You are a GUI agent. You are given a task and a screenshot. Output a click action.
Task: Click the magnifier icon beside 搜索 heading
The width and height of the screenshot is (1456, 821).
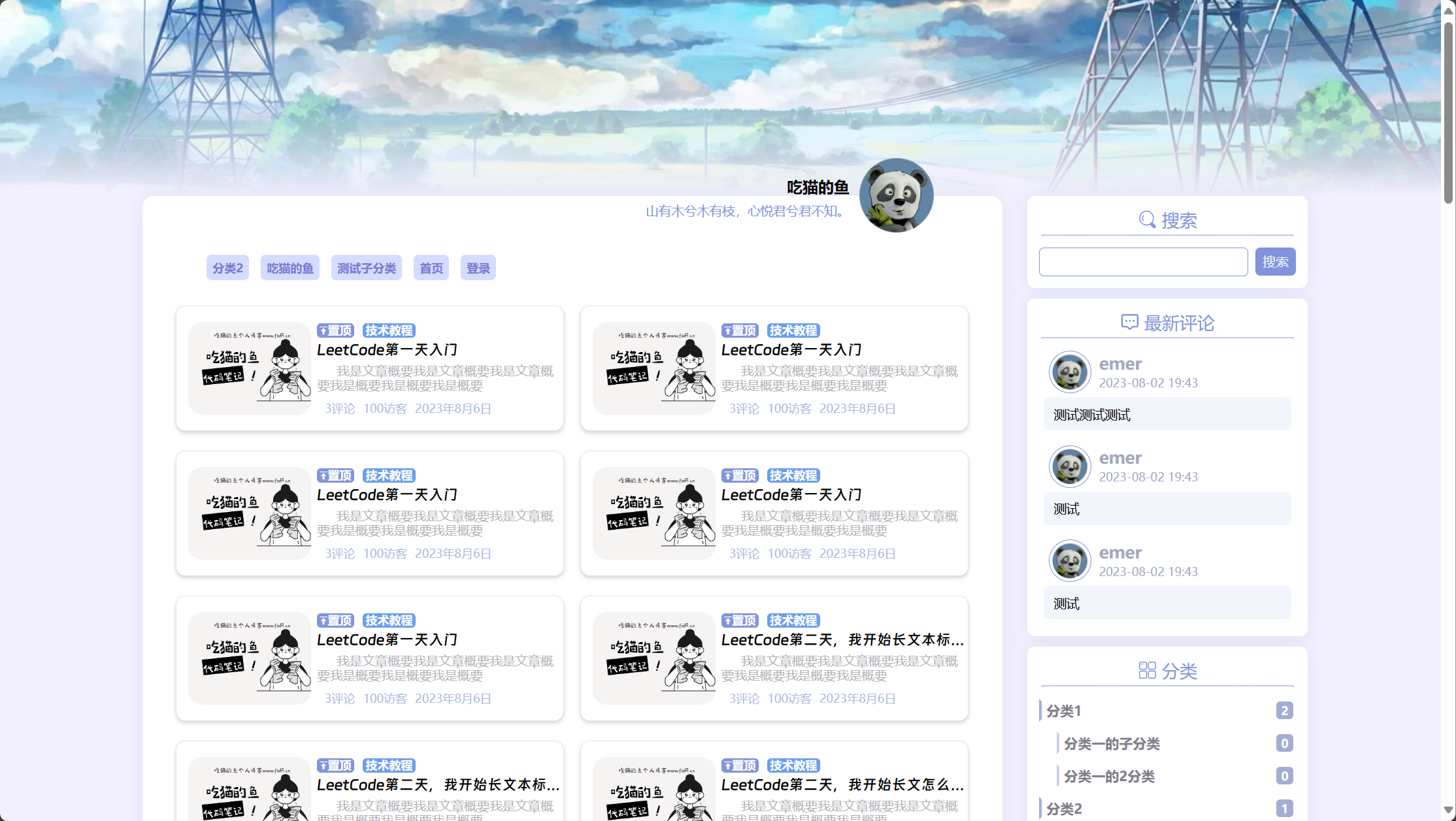click(1147, 219)
